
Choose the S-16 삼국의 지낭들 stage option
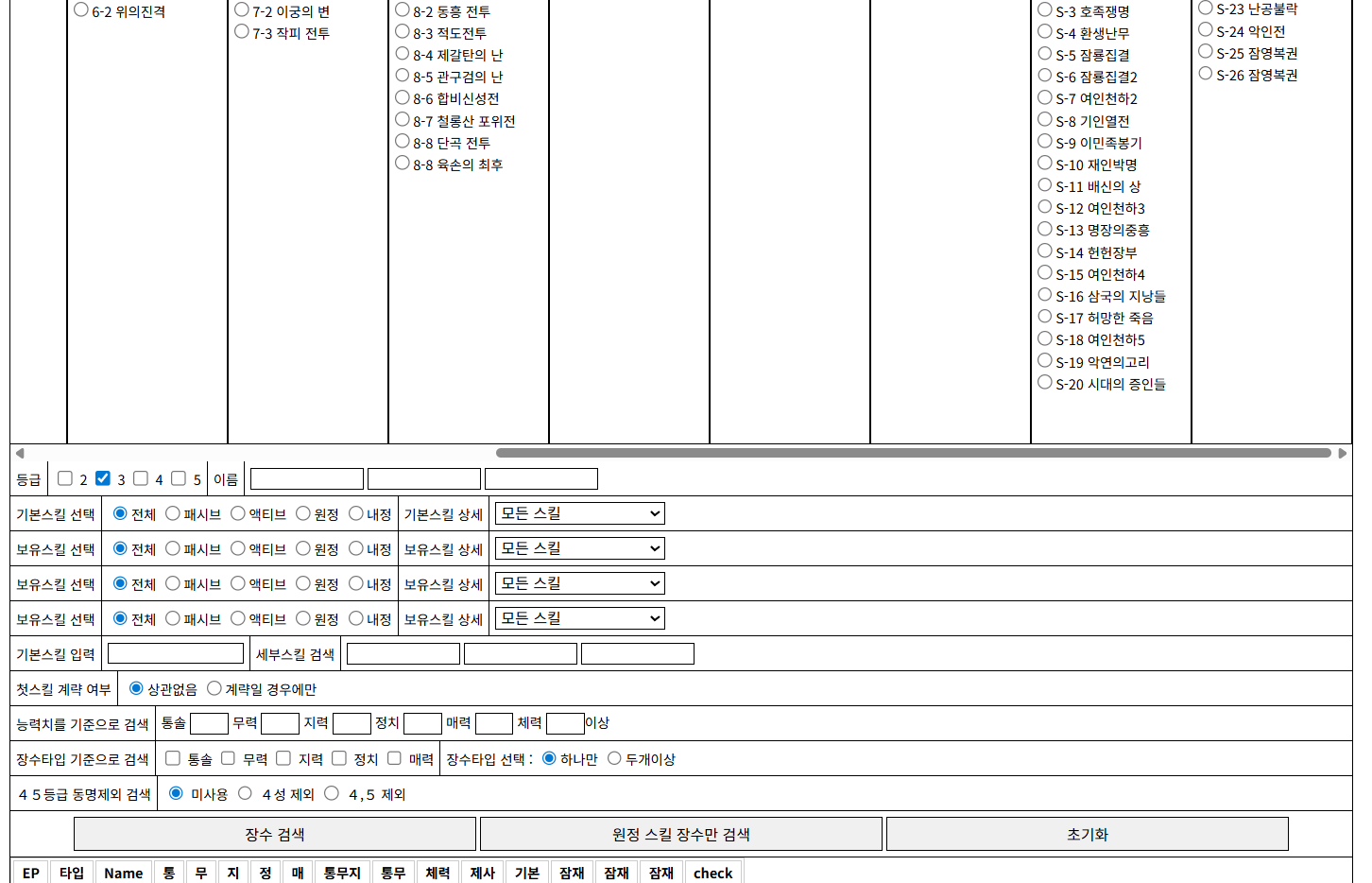(x=1045, y=295)
